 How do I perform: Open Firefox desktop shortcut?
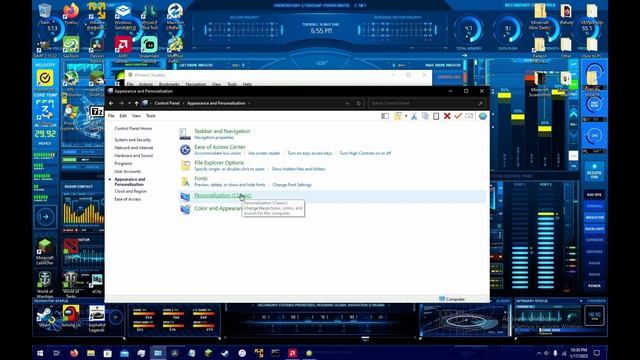(71, 13)
